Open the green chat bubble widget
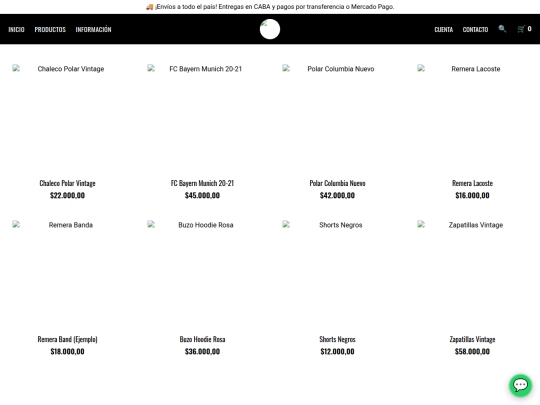This screenshot has height=405, width=540. coord(520,385)
